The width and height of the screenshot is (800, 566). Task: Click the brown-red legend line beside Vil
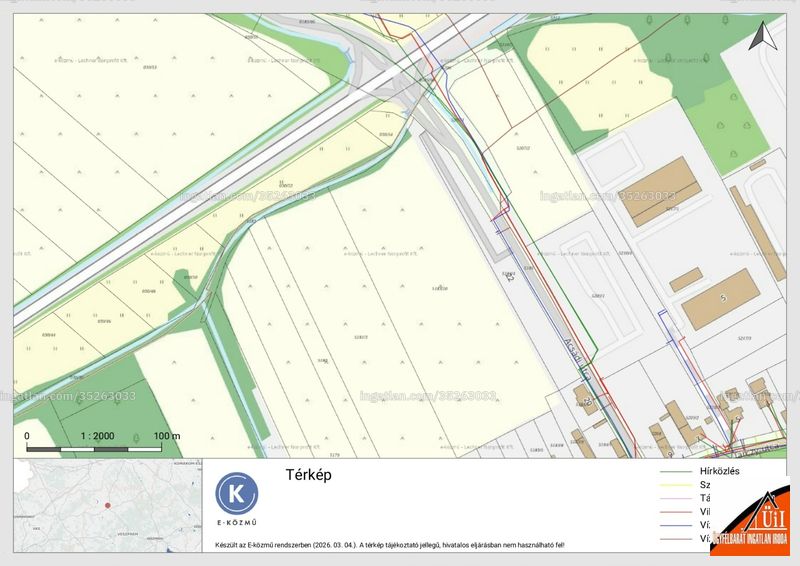pos(676,512)
